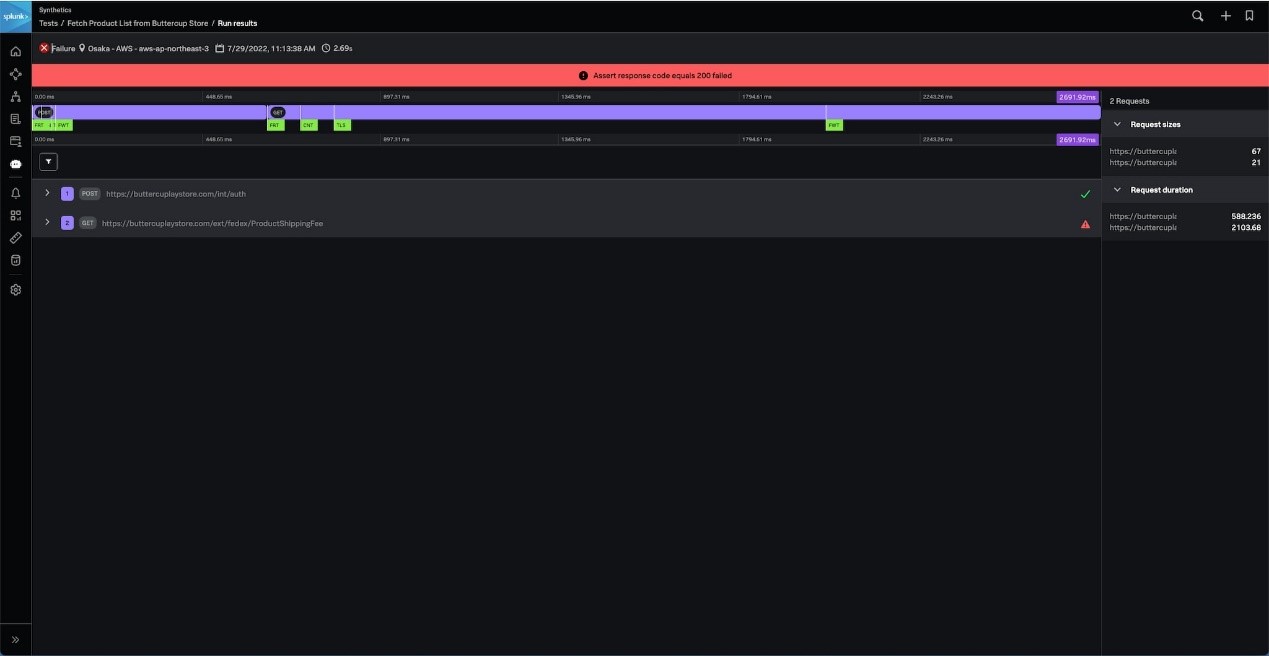Image resolution: width=1269 pixels, height=656 pixels.
Task: Click the Splunk logo
Action: coord(15,16)
